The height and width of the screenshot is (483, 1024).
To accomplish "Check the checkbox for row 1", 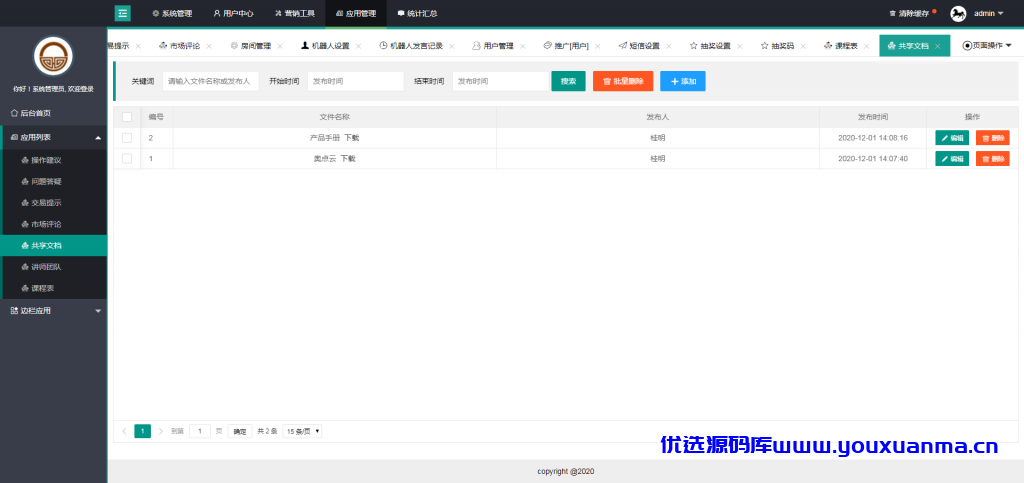I will coord(127,159).
